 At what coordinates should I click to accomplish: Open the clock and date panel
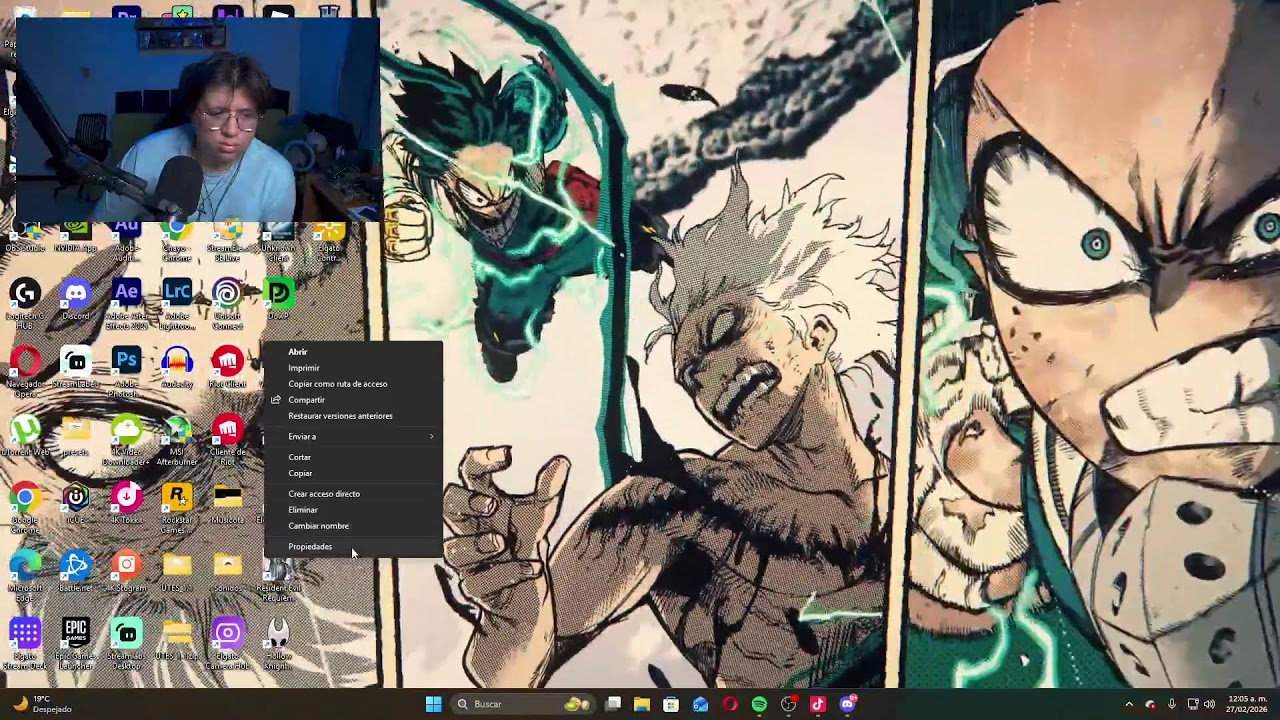pyautogui.click(x=1247, y=704)
